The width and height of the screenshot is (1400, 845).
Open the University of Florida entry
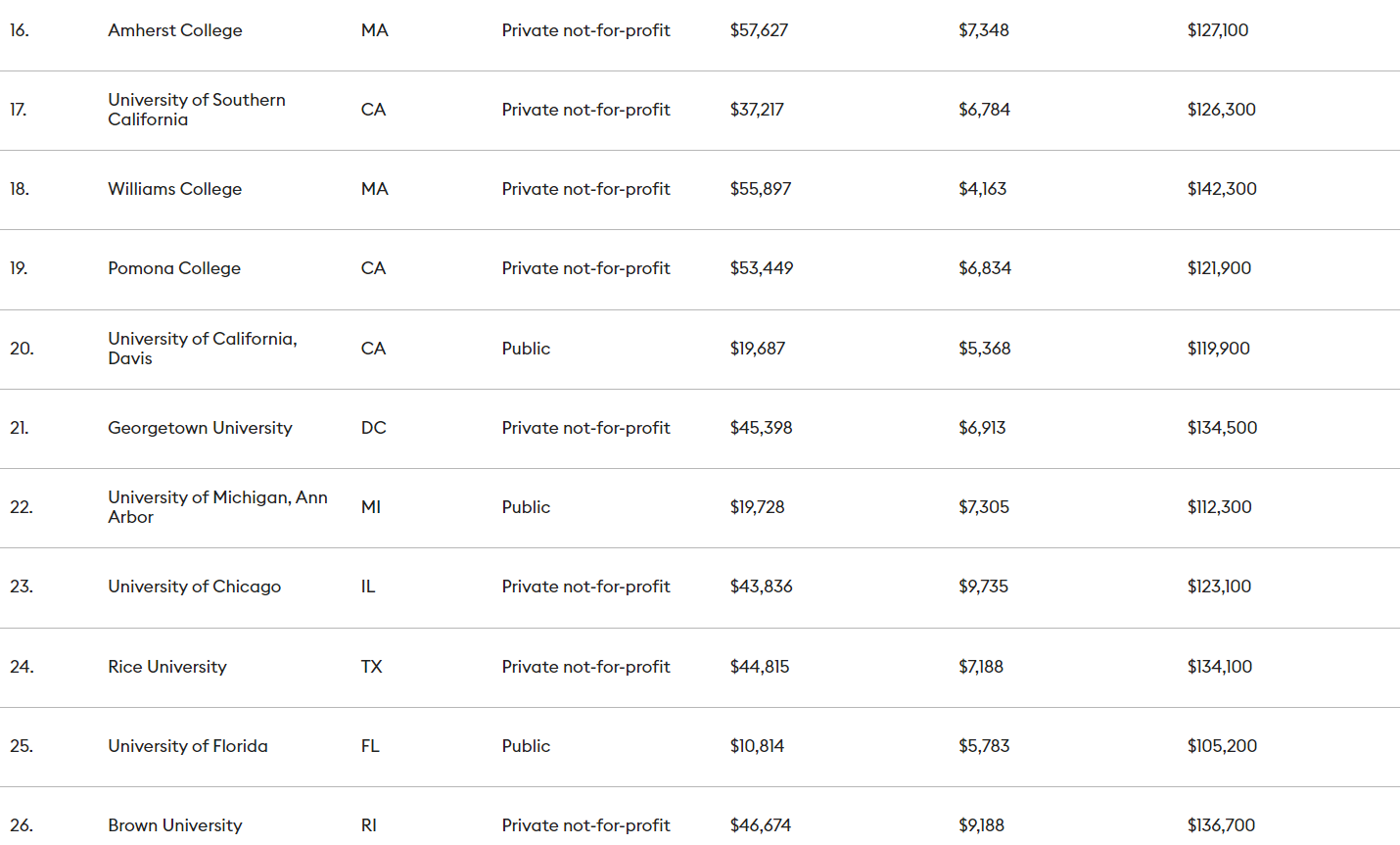click(187, 746)
